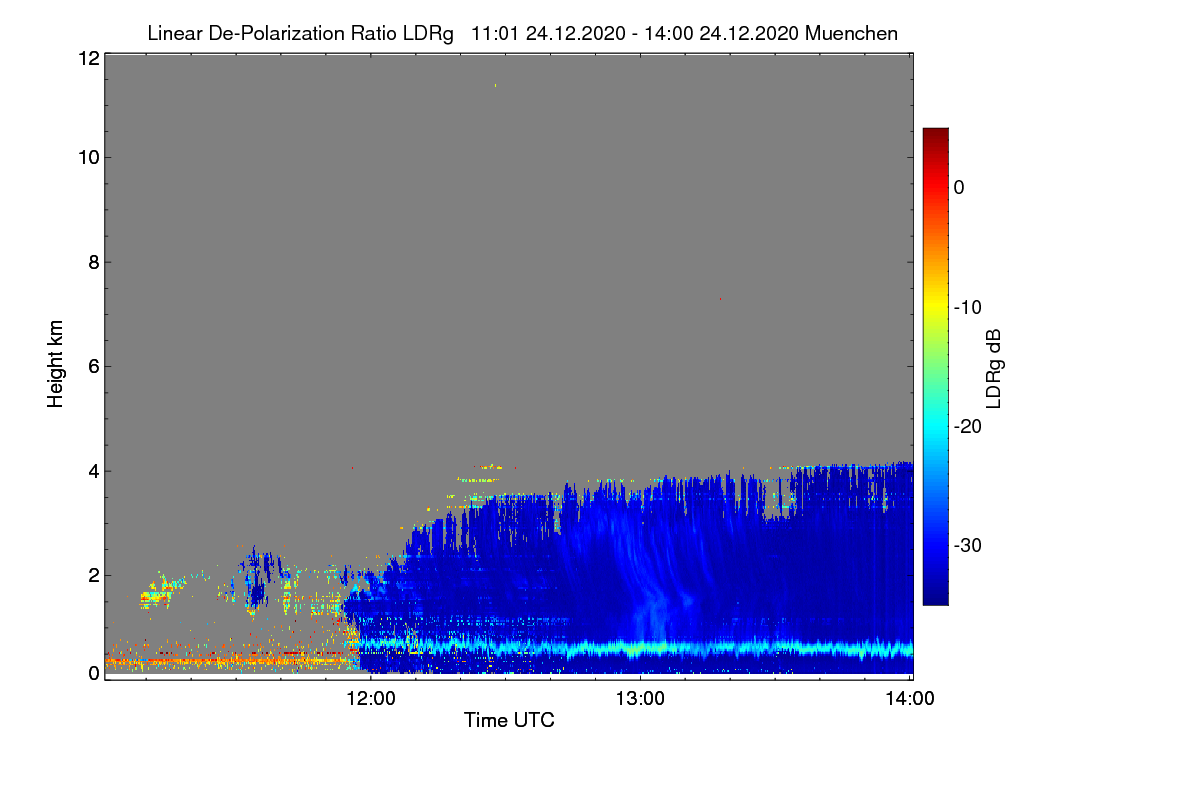The width and height of the screenshot is (1200, 800).
Task: Click the "LDRg dB" colorbar label
Action: pyautogui.click(x=994, y=369)
